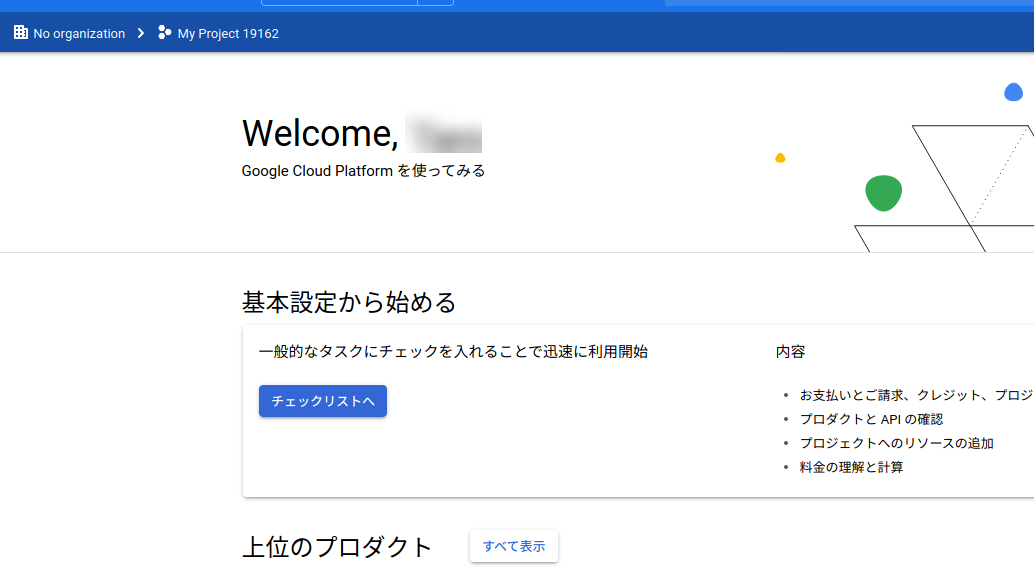Open the project picker via My Project 19162
The image size is (1034, 576).
point(226,33)
